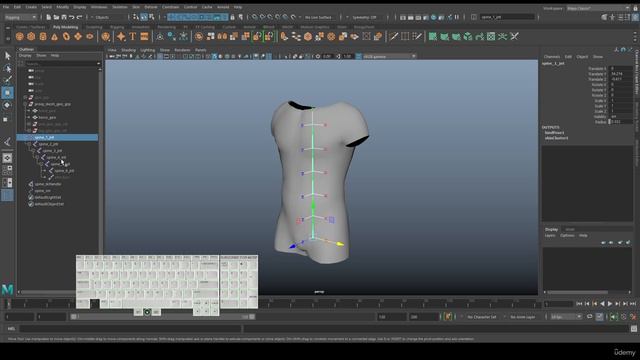
Task: Open the playback speed fps dropdown
Action: [566, 317]
